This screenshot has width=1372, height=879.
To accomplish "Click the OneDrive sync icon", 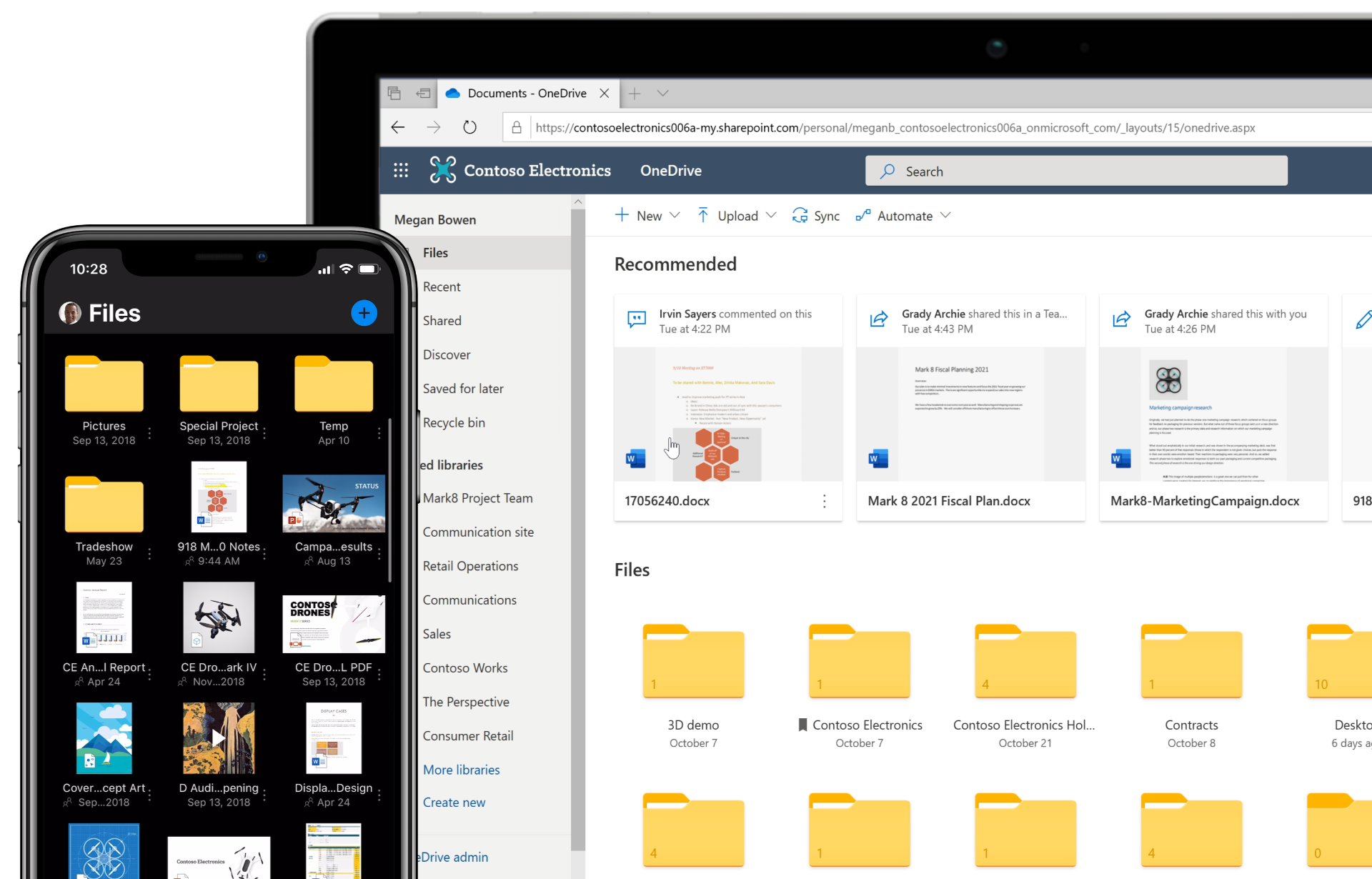I will pos(799,216).
